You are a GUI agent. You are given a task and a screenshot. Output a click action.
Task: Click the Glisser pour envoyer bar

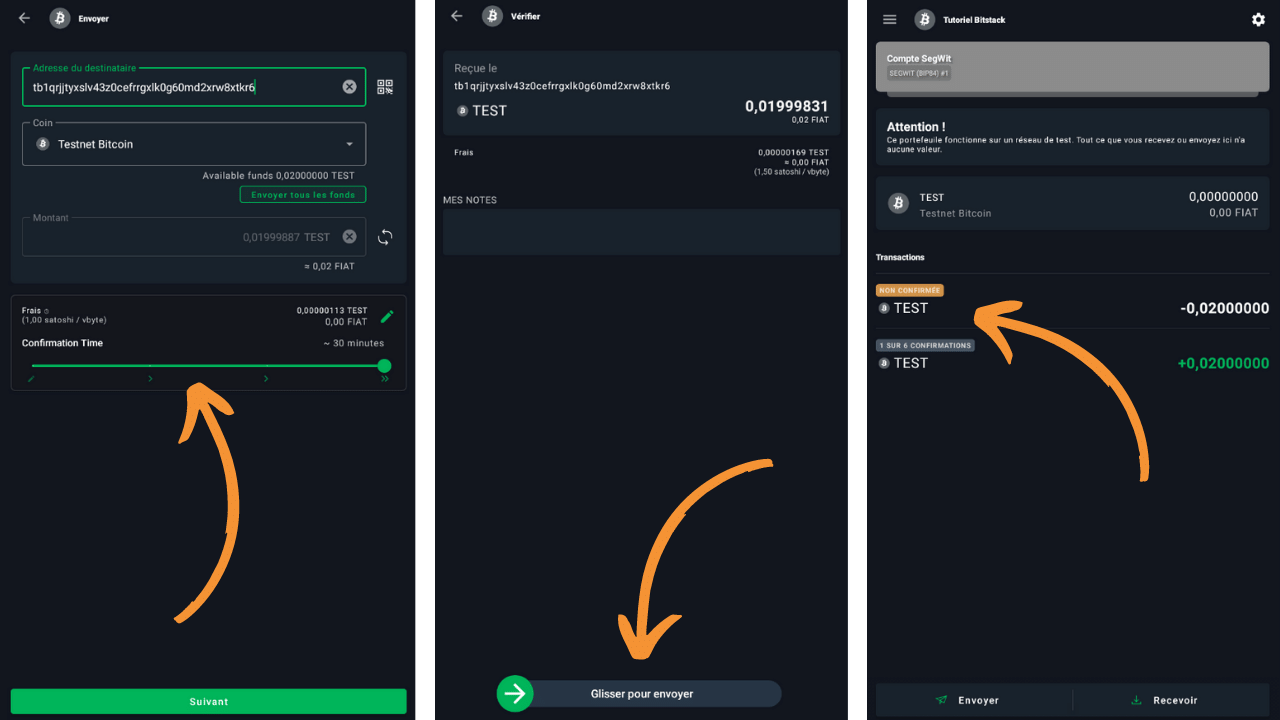[641, 694]
